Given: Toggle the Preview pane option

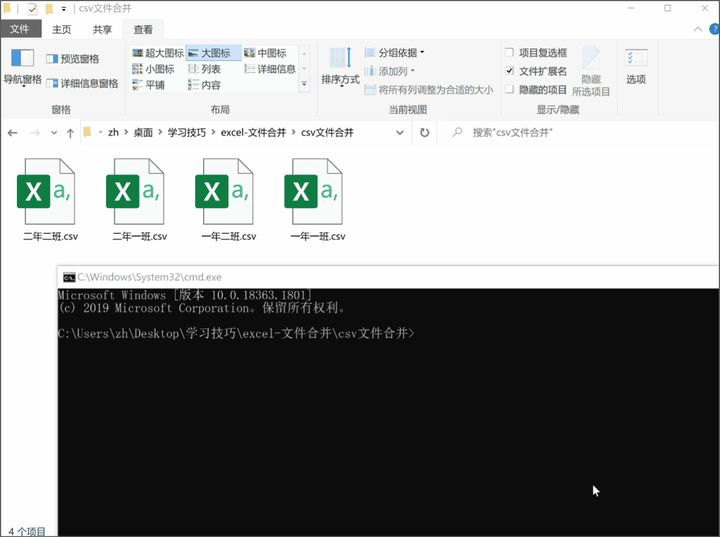Looking at the screenshot, I should coord(73,59).
